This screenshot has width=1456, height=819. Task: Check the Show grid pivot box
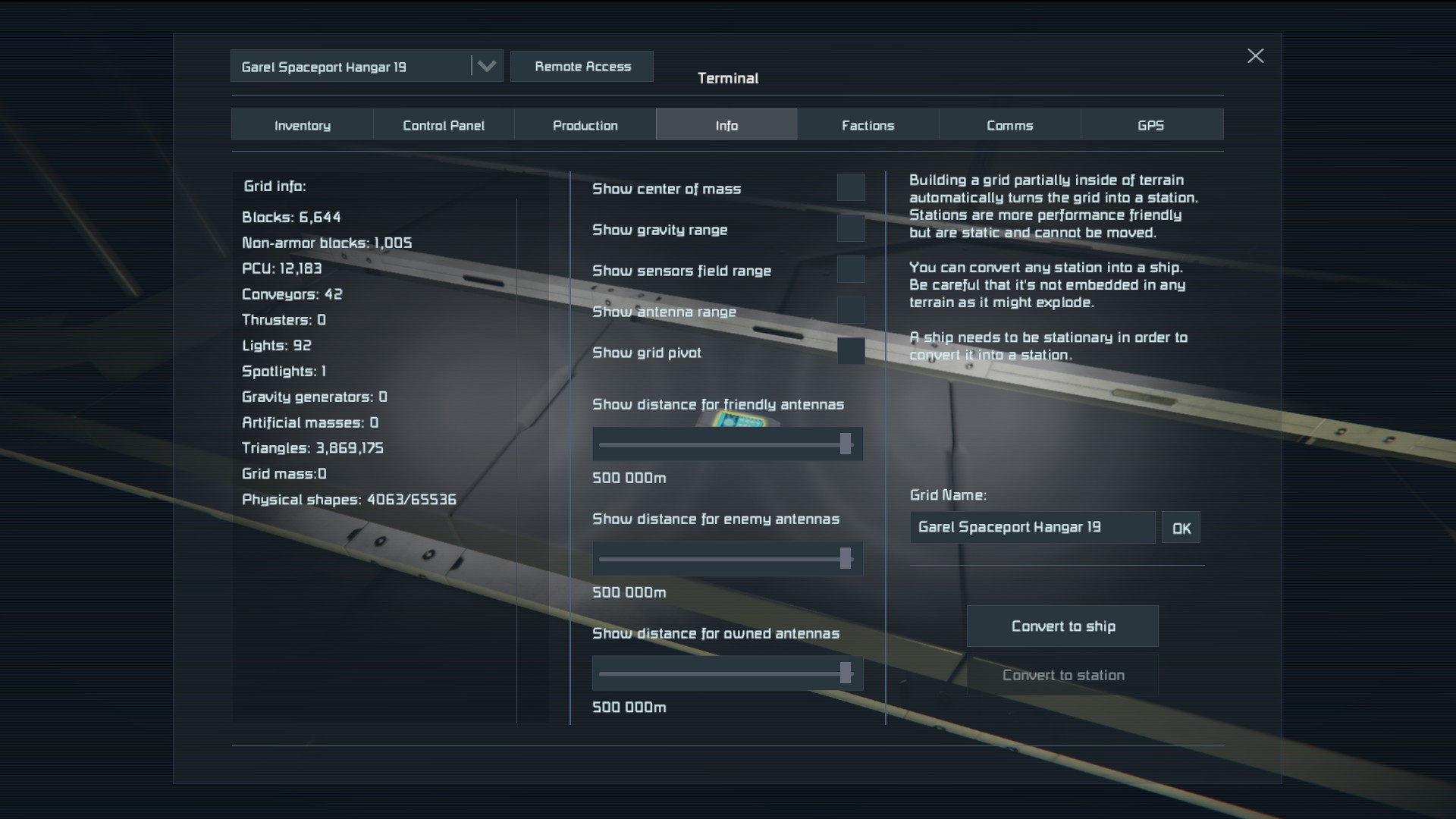(x=850, y=352)
